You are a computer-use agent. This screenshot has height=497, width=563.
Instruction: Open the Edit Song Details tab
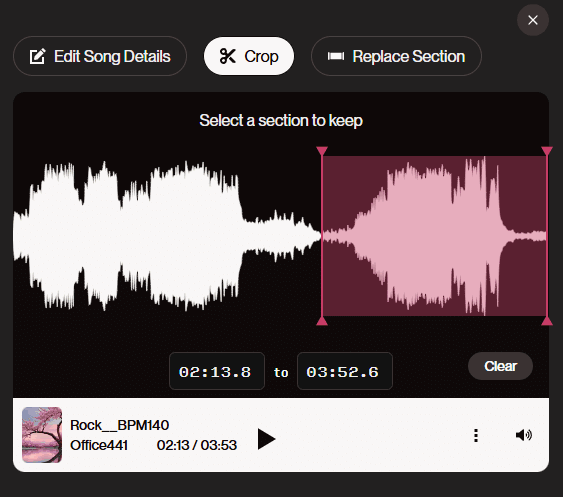100,56
